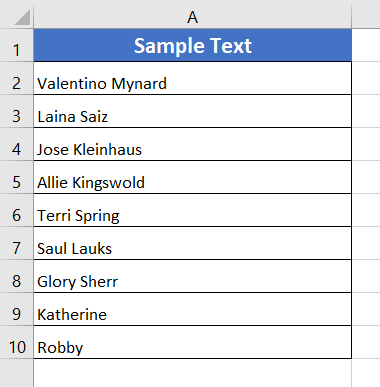Click the Select All corner triangle
This screenshot has height=387, width=380.
[22, 17]
